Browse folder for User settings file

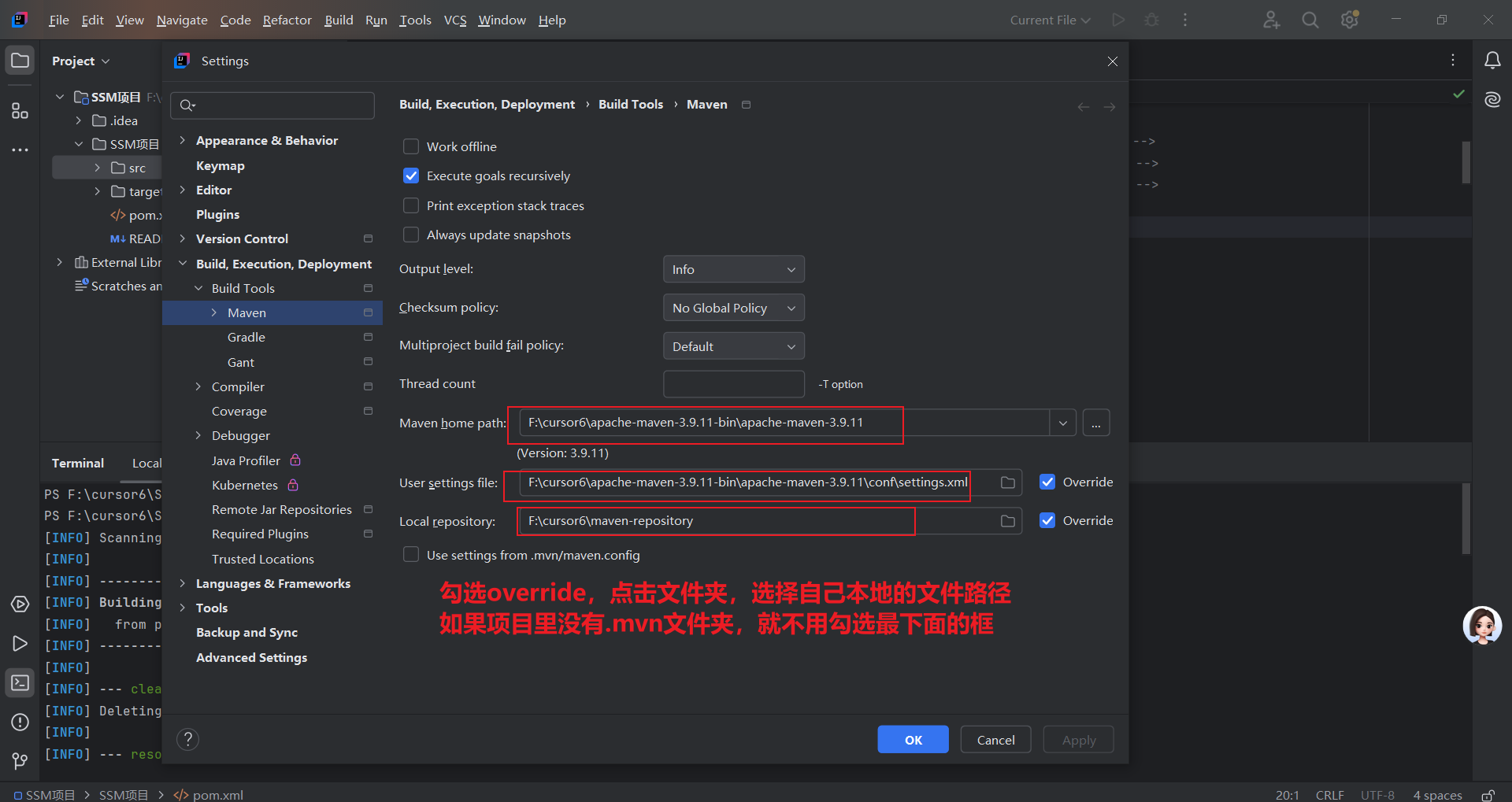1008,482
